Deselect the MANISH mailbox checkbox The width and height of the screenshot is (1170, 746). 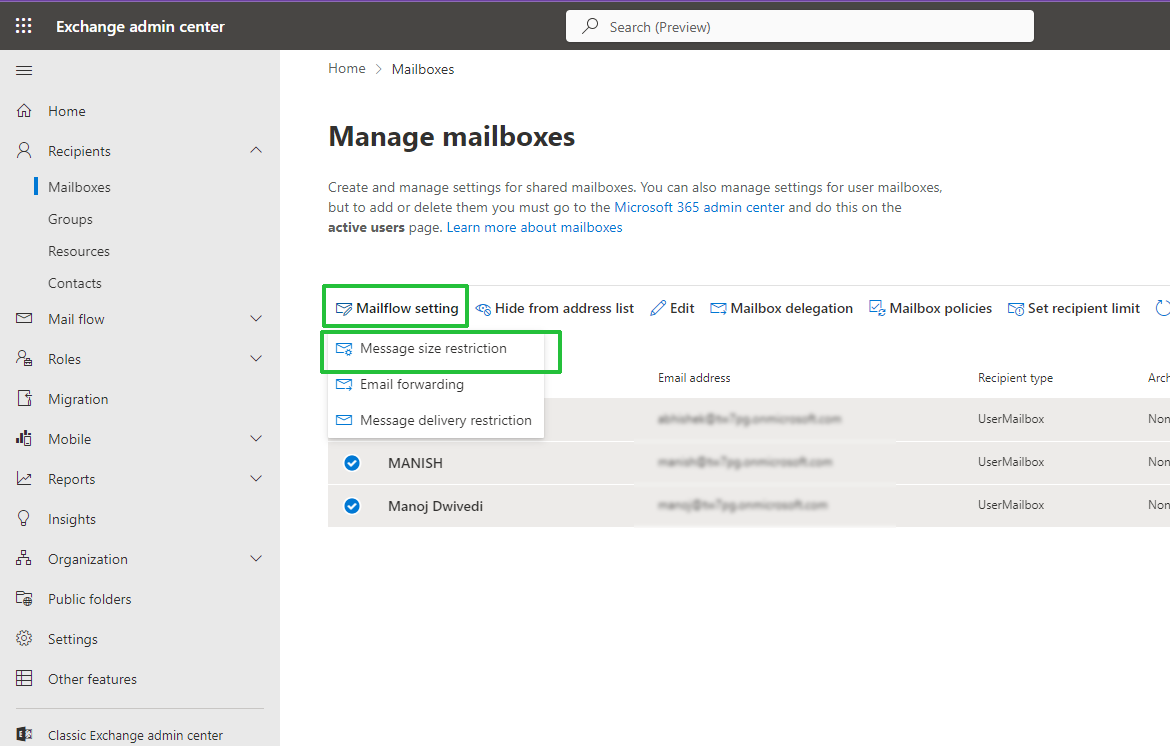coord(352,462)
